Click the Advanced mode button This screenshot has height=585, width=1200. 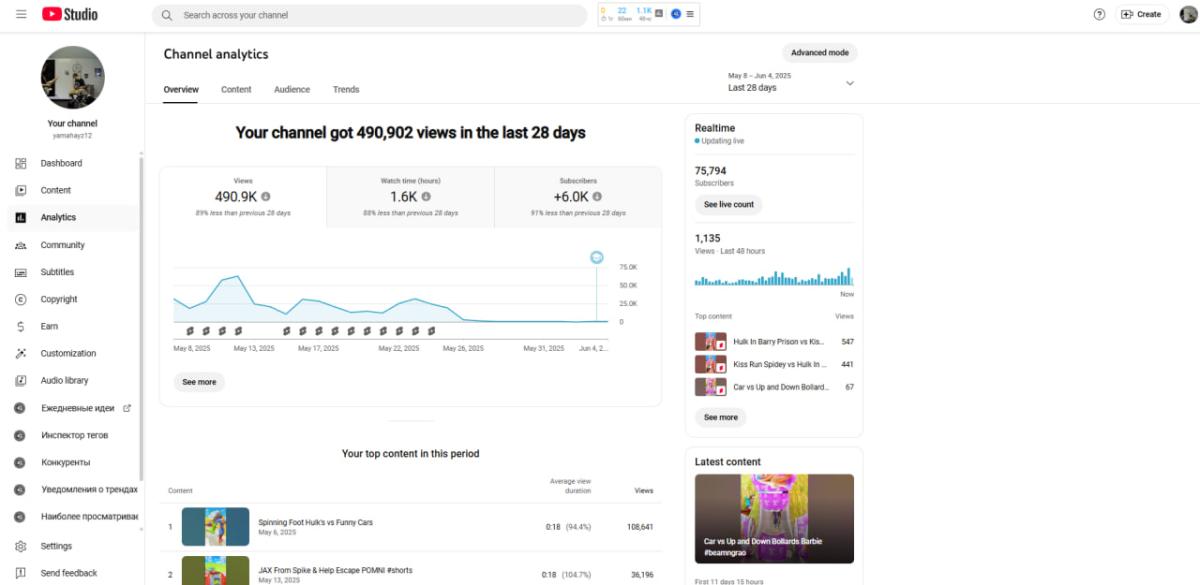point(820,53)
